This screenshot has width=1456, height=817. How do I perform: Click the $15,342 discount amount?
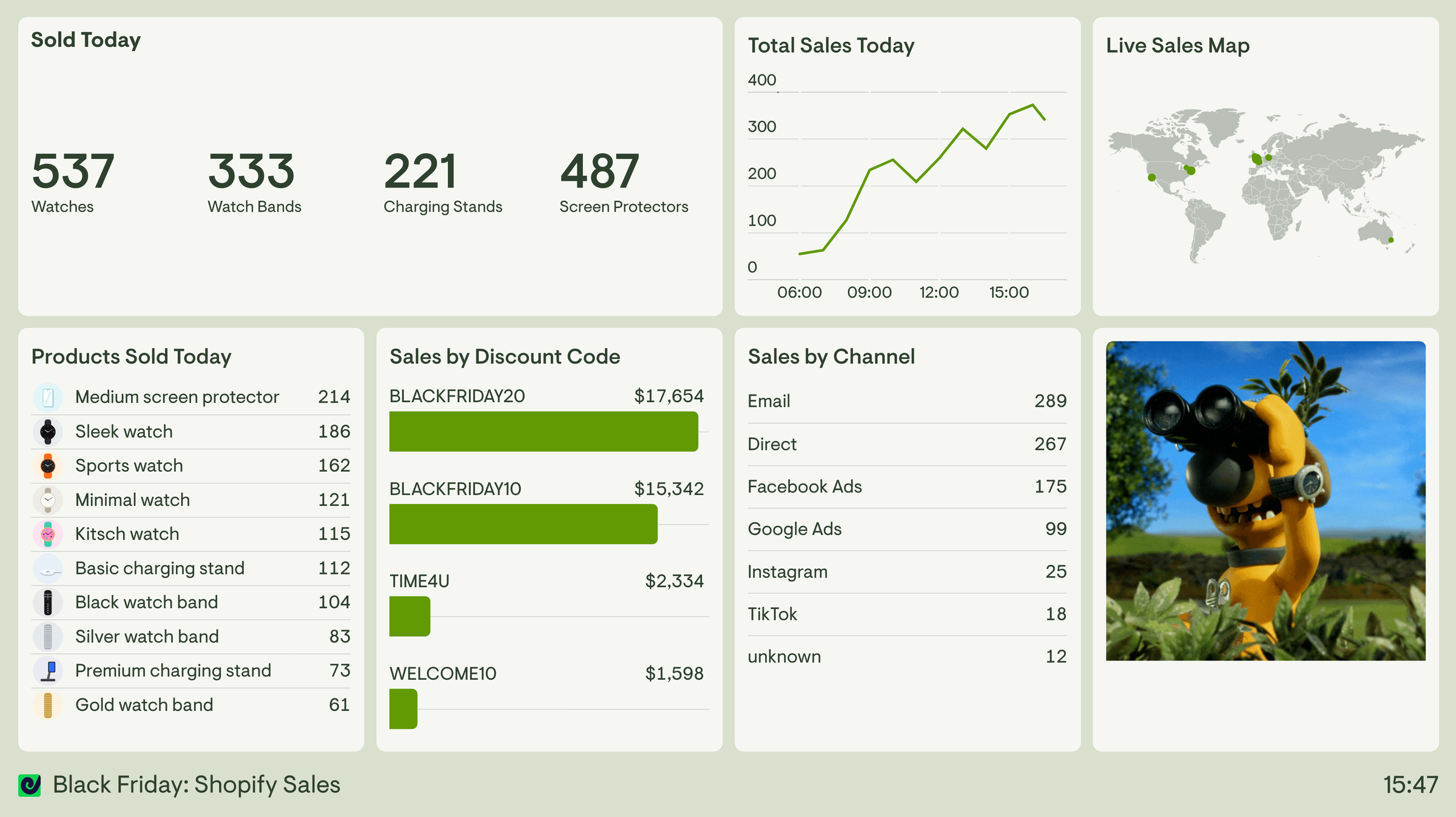(x=669, y=489)
